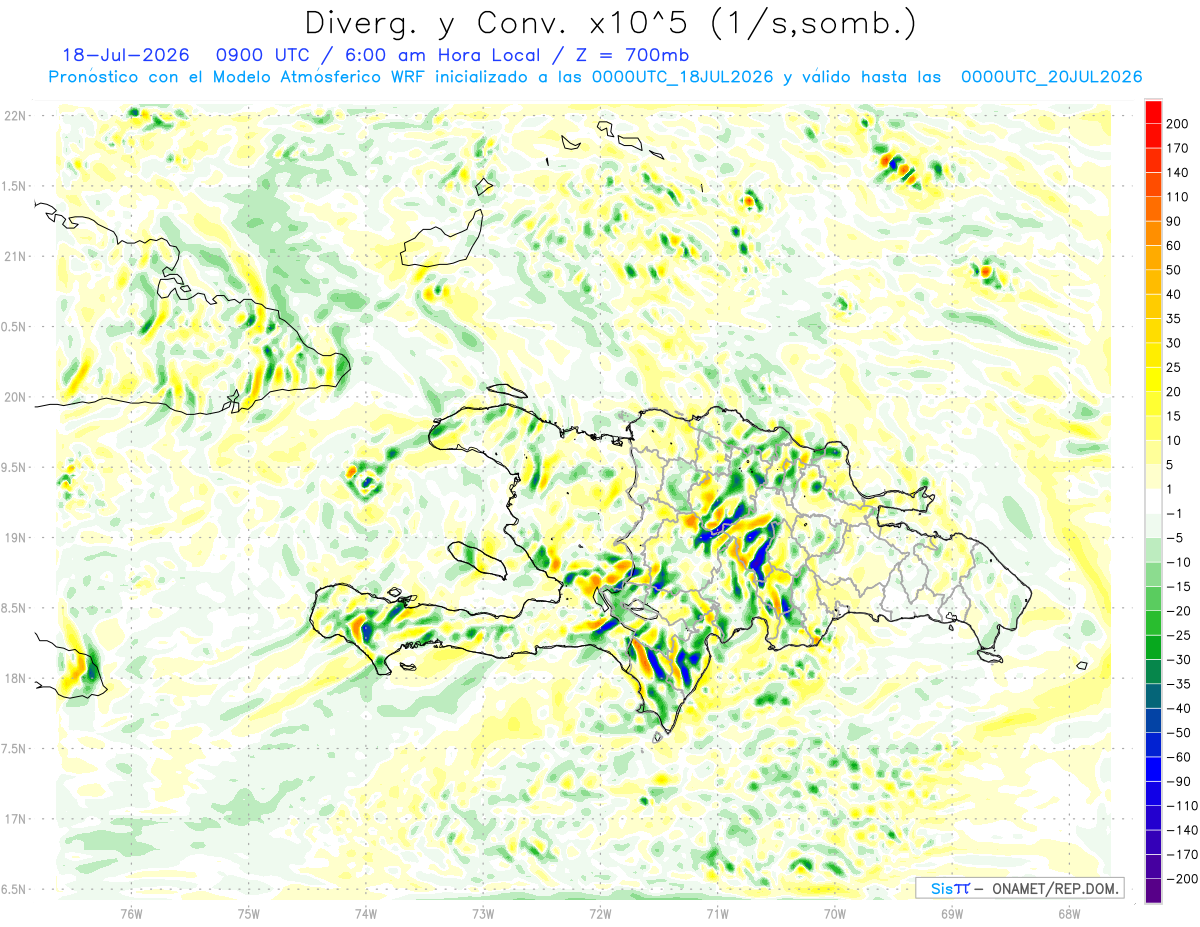1200x927 pixels.
Task: Click the '76W' longitude label
Action: (x=130, y=913)
